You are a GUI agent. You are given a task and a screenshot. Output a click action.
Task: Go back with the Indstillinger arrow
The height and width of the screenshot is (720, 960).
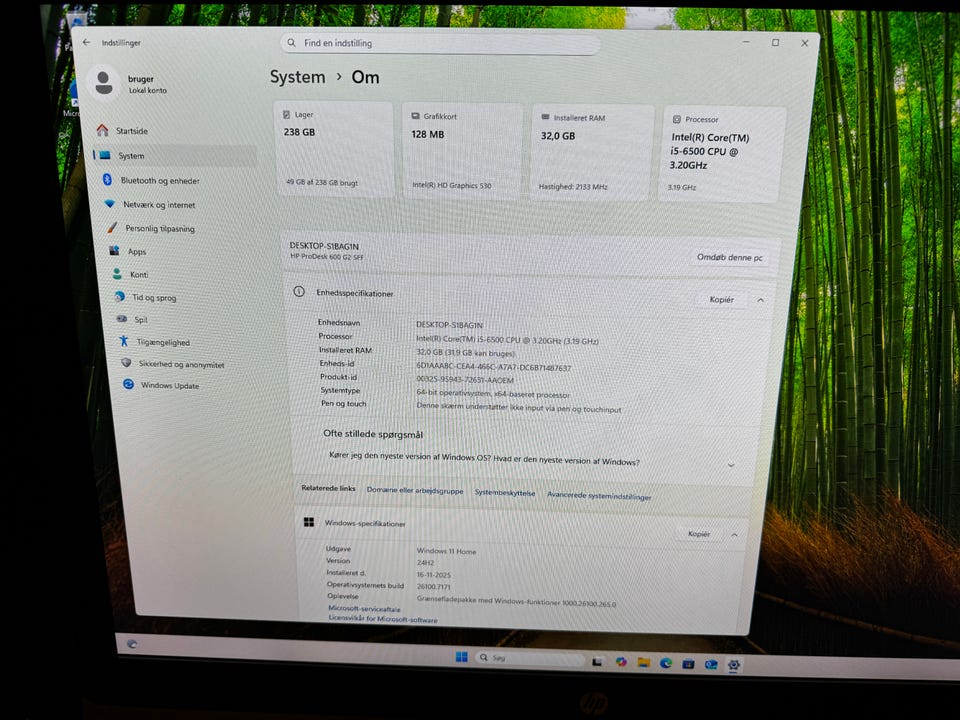coord(86,42)
